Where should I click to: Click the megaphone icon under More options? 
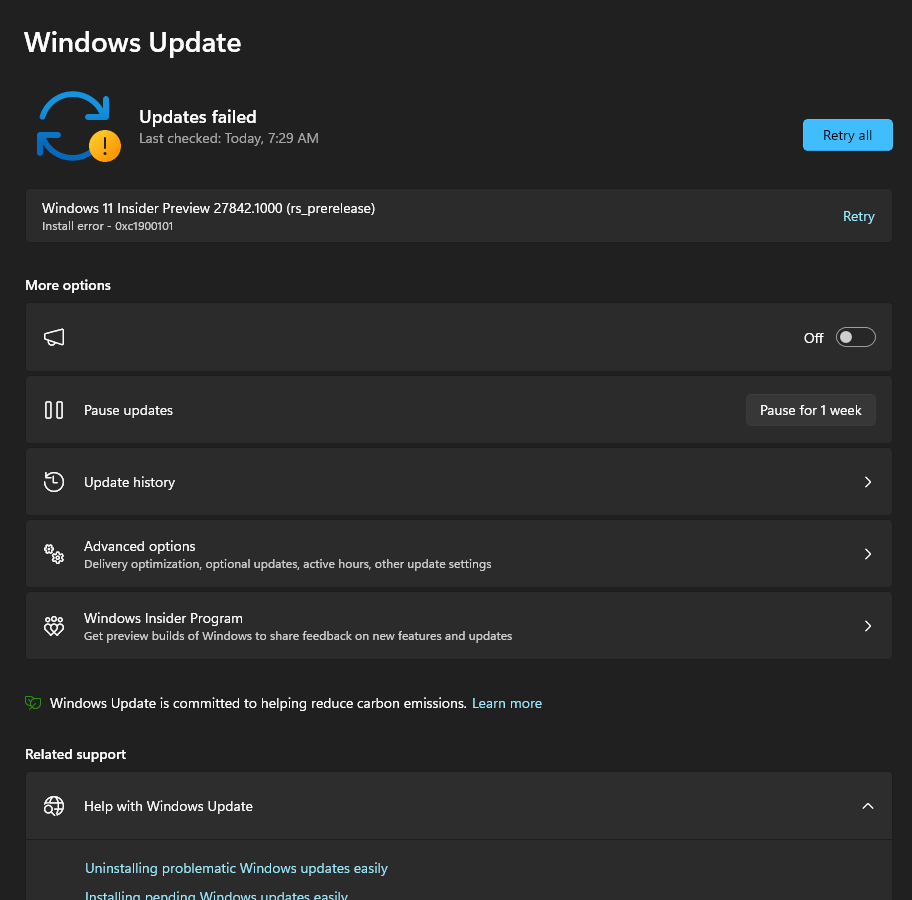(54, 337)
